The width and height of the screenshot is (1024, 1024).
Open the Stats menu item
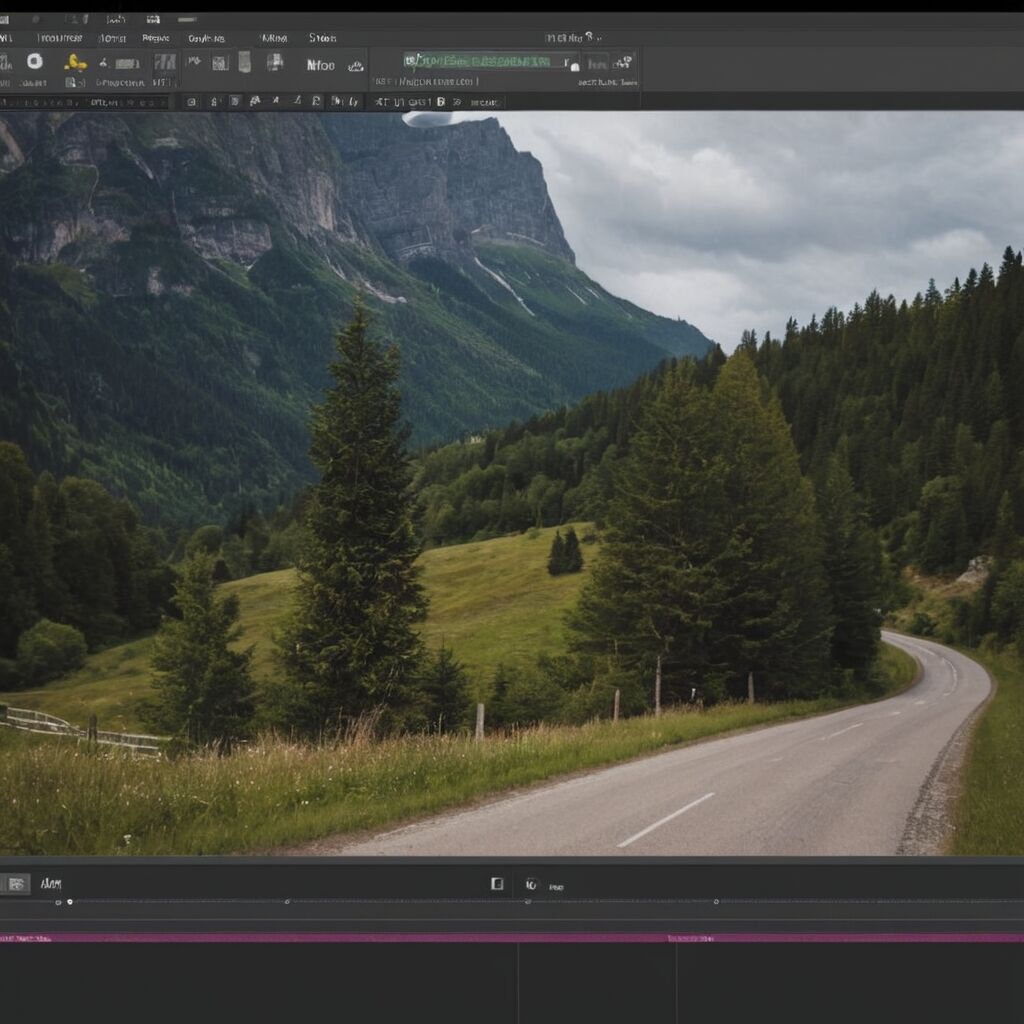click(x=322, y=37)
